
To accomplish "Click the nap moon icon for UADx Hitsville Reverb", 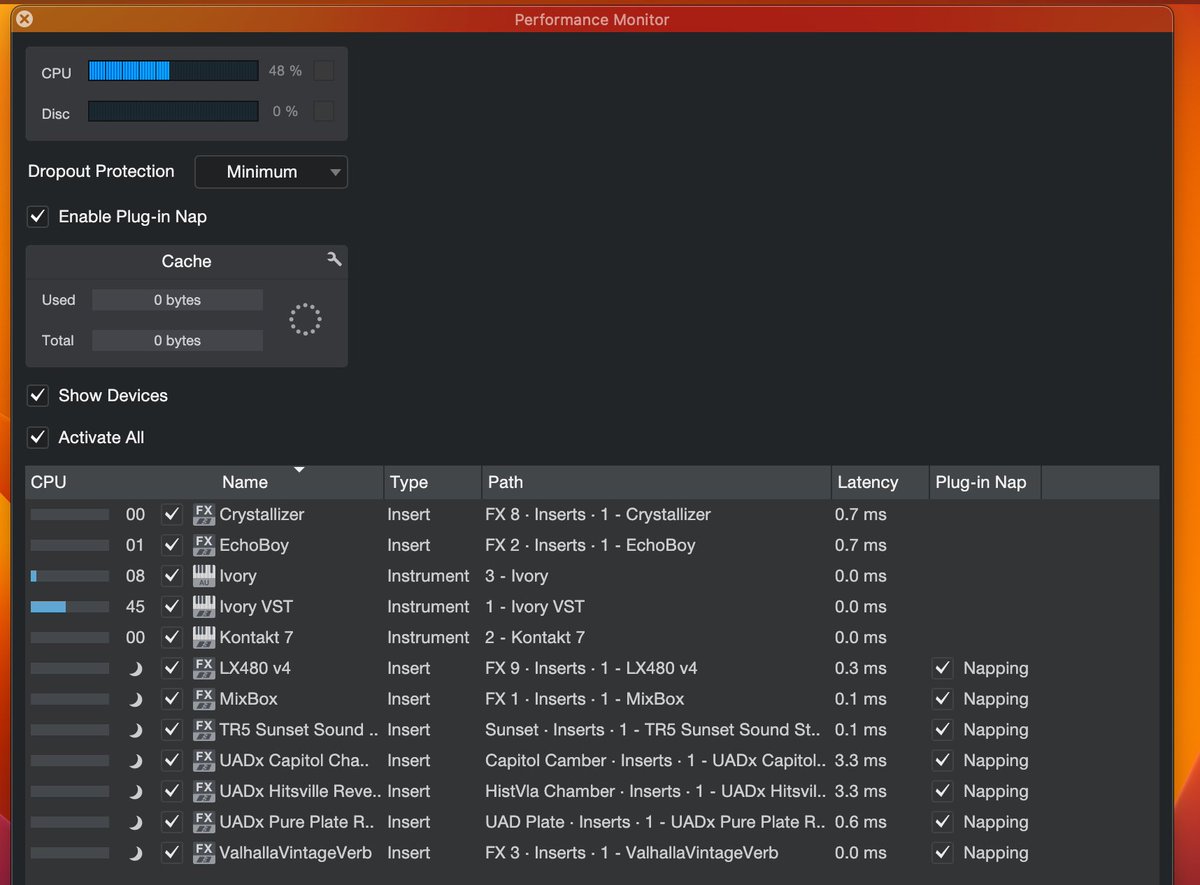I will click(x=136, y=792).
